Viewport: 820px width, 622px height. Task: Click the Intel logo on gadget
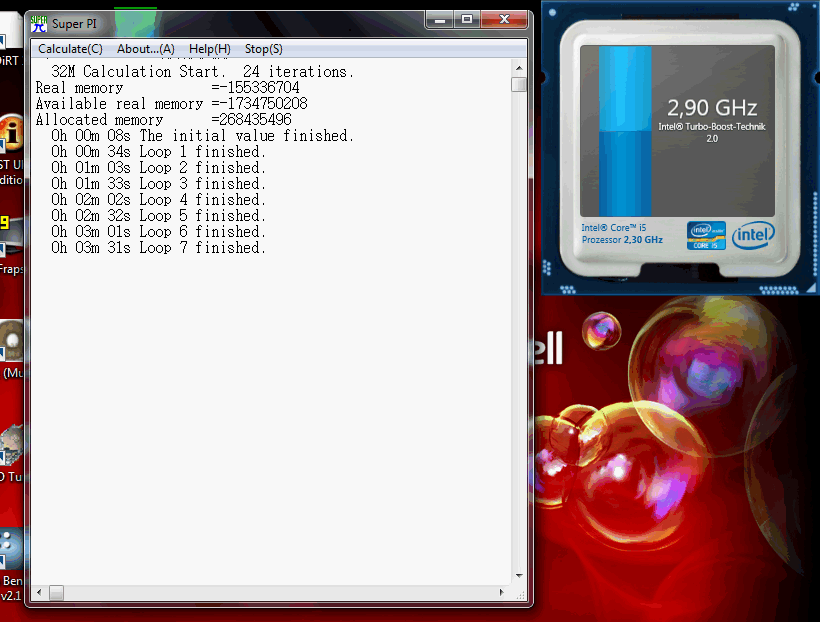[x=753, y=235]
